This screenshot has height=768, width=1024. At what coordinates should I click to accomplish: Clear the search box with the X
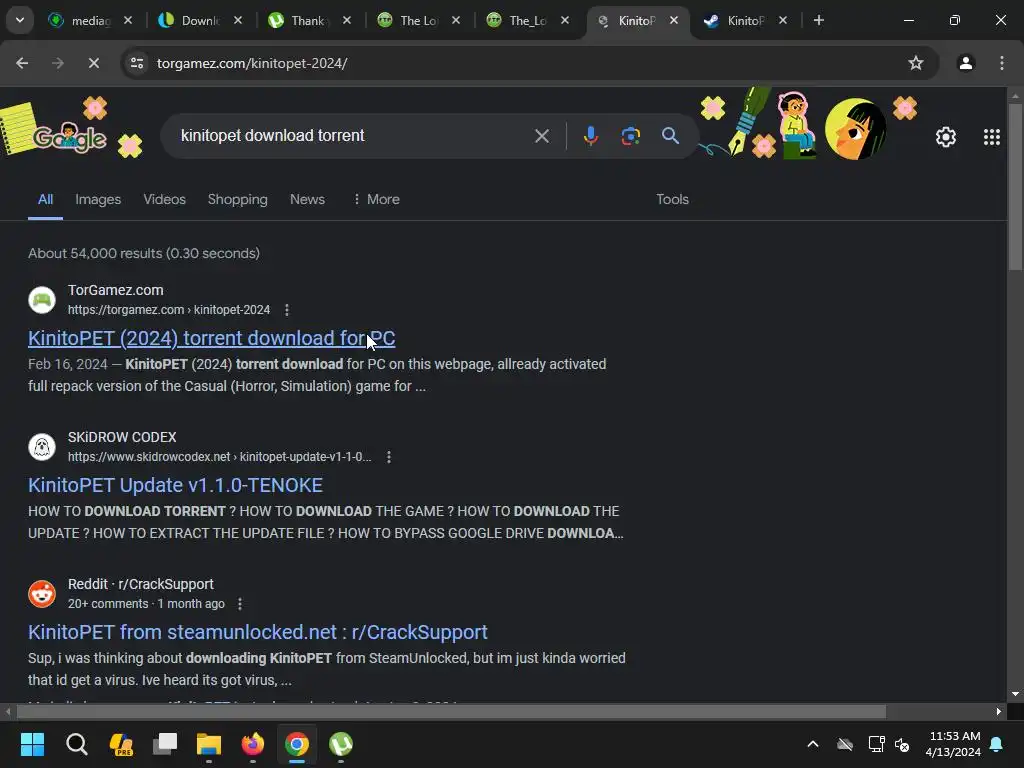click(x=542, y=136)
